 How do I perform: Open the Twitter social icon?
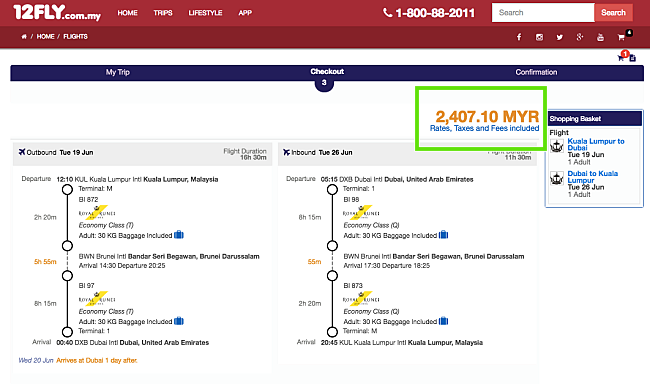[x=560, y=37]
